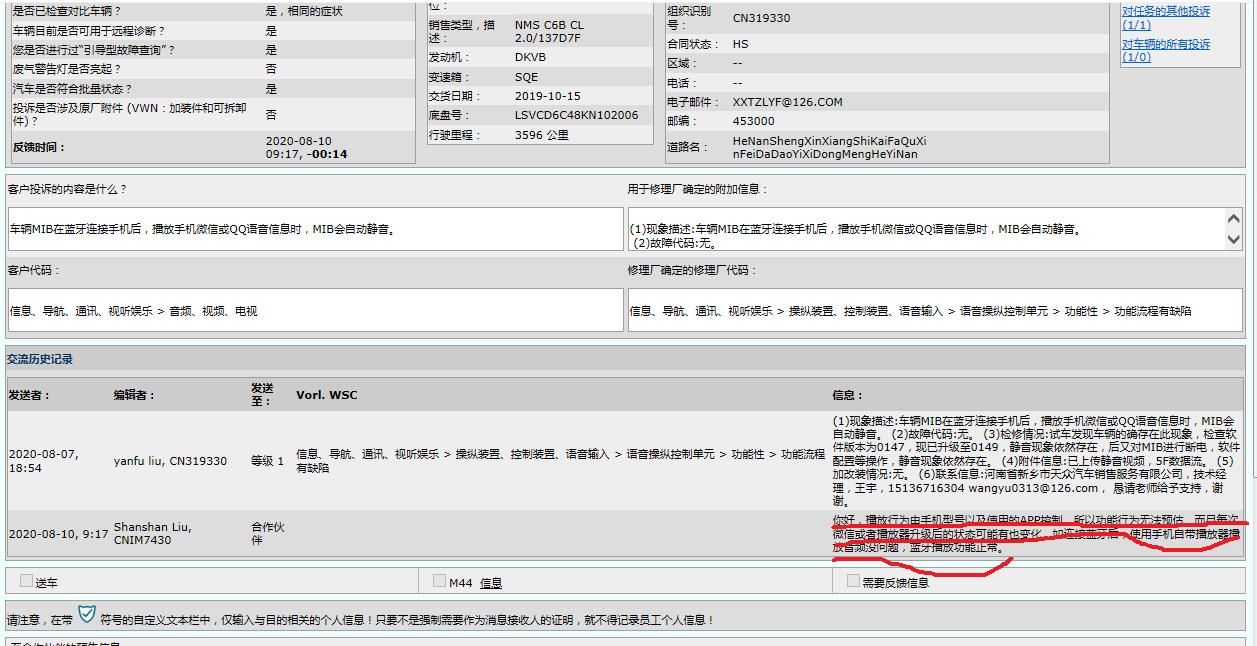This screenshot has height=646, width=1257.
Task: Click the down arrow of the 附加信息 scrollbar
Action: [x=1233, y=240]
